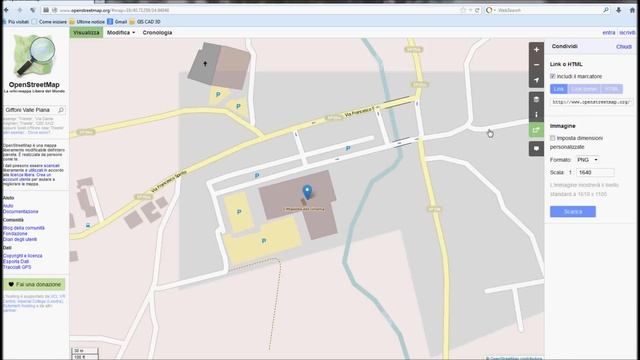The height and width of the screenshot is (360, 640).
Task: Toggle the green Share panel button
Action: click(536, 130)
